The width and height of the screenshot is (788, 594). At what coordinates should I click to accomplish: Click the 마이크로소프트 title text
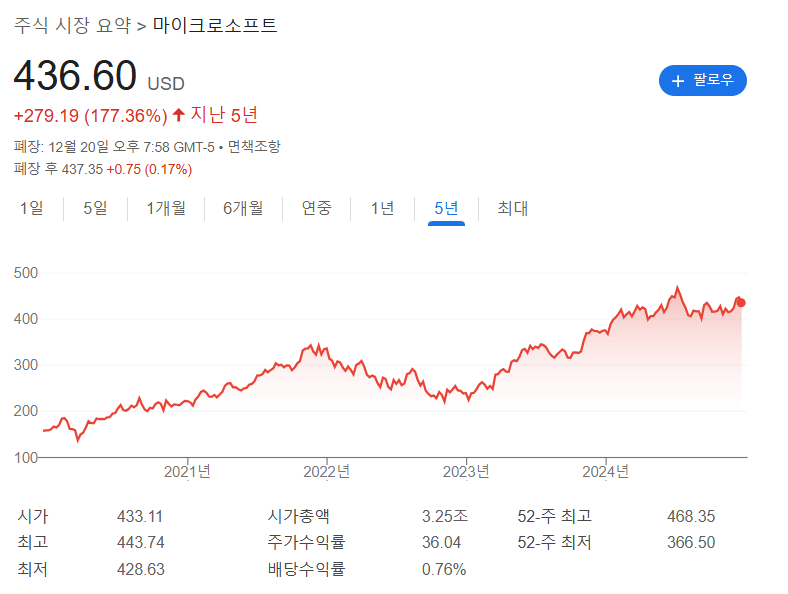click(x=215, y=25)
